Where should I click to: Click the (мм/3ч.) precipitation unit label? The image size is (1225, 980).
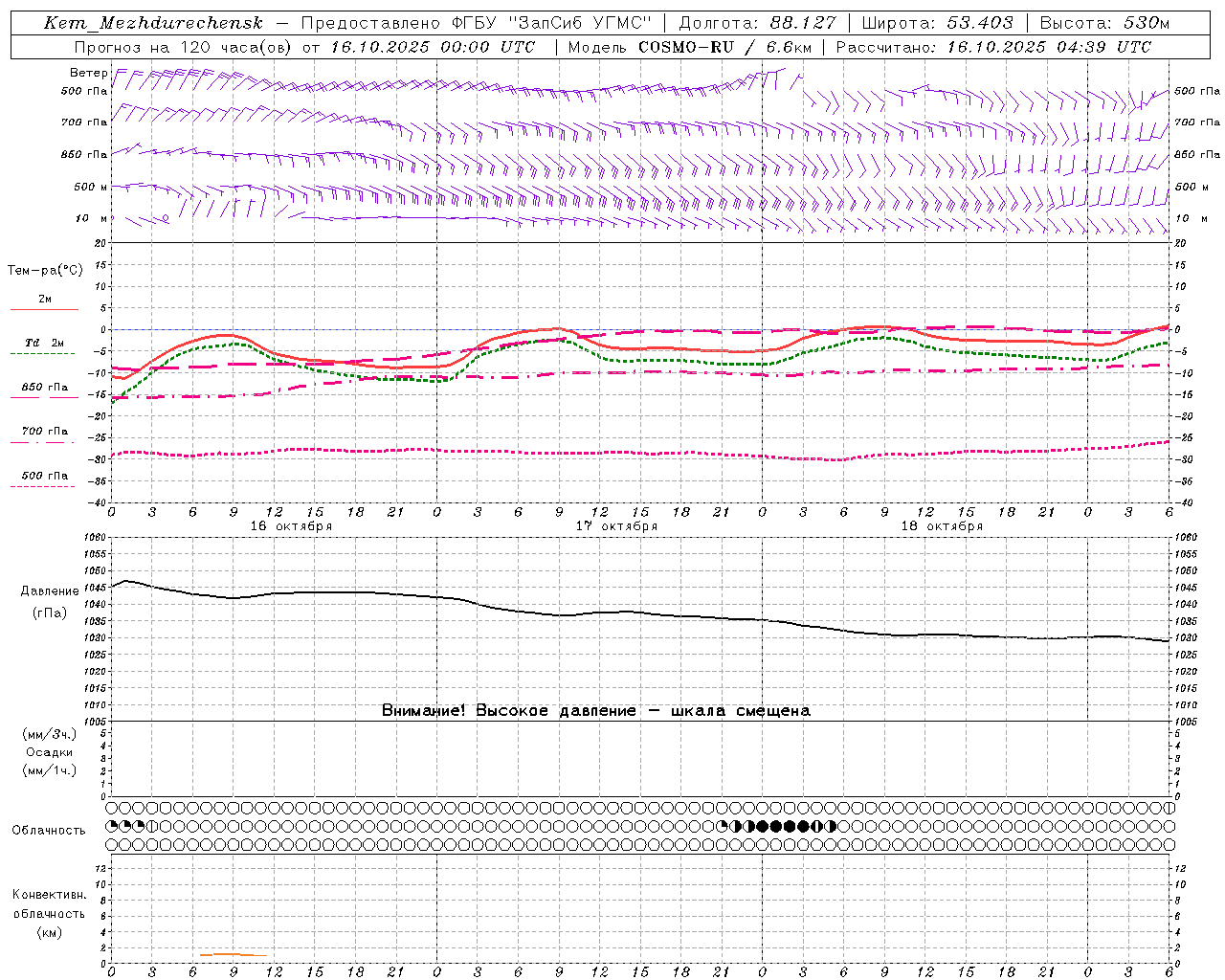[x=50, y=735]
